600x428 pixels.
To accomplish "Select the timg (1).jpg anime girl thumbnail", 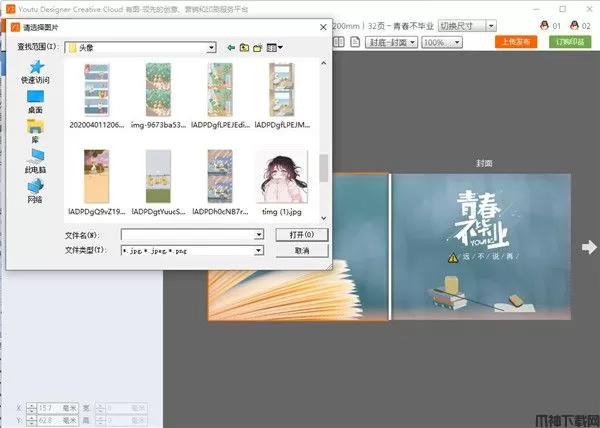I will (x=280, y=177).
